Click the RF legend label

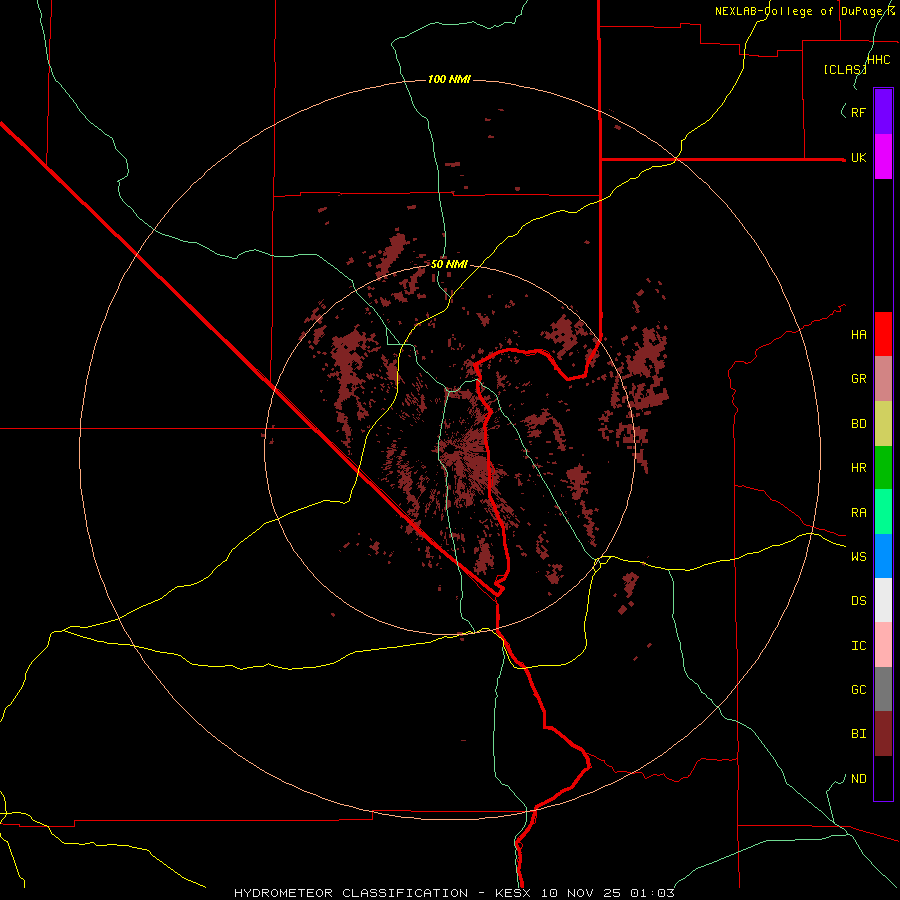coord(859,112)
